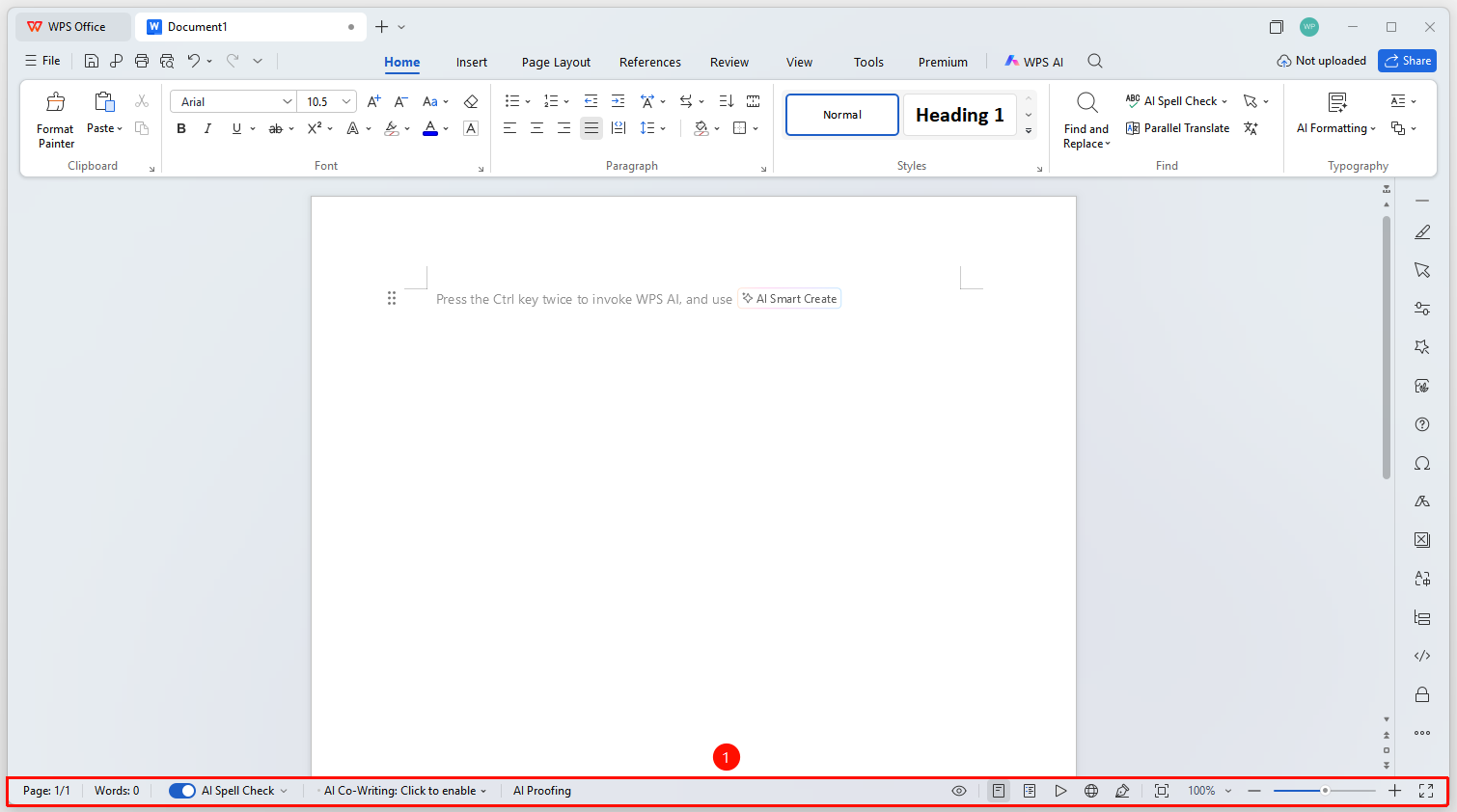Screen dimensions: 1457x812
Task: Click the undo arrow icon
Action: pyautogui.click(x=194, y=61)
